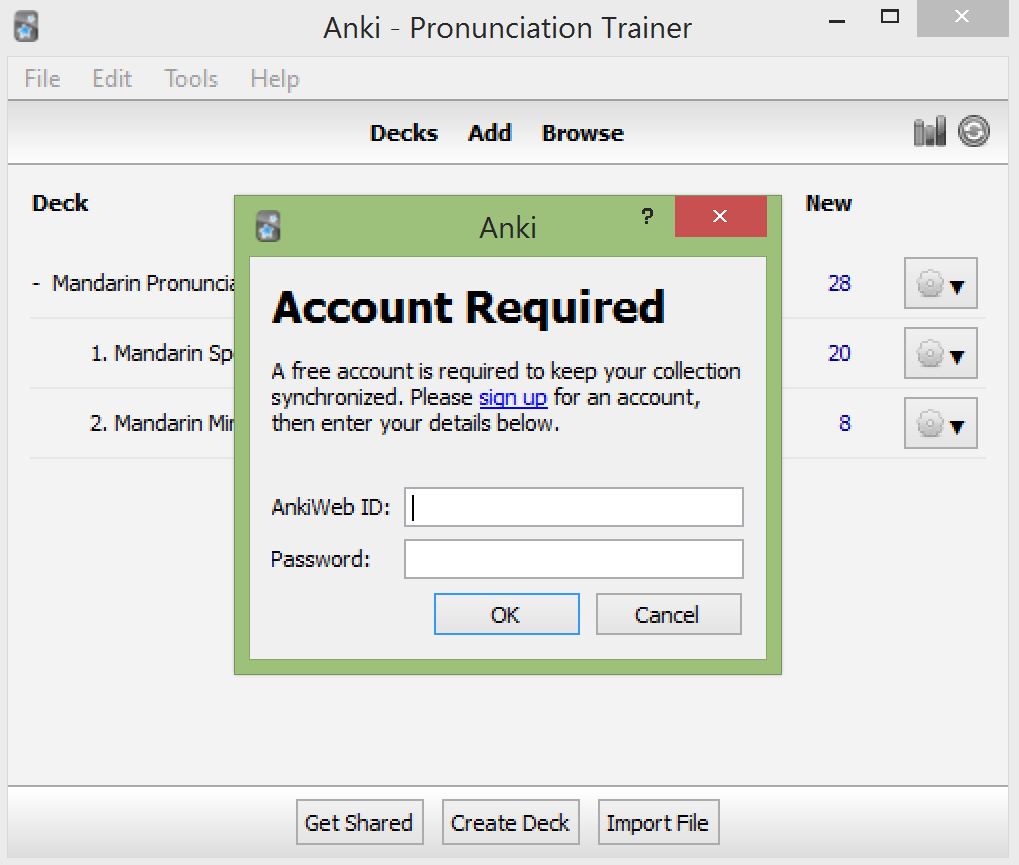Select Add in the top toolbar

tap(489, 133)
